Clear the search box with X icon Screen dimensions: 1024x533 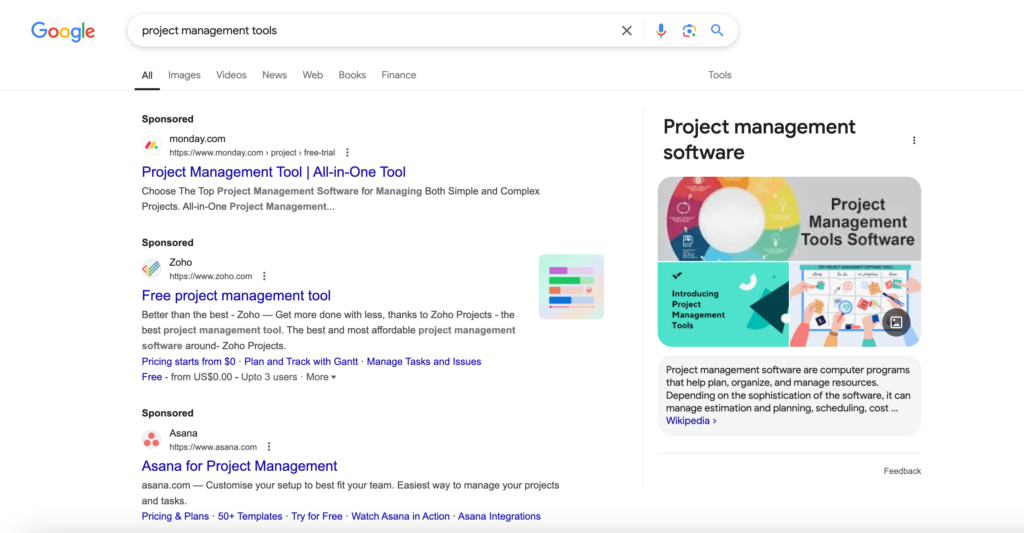click(x=626, y=31)
